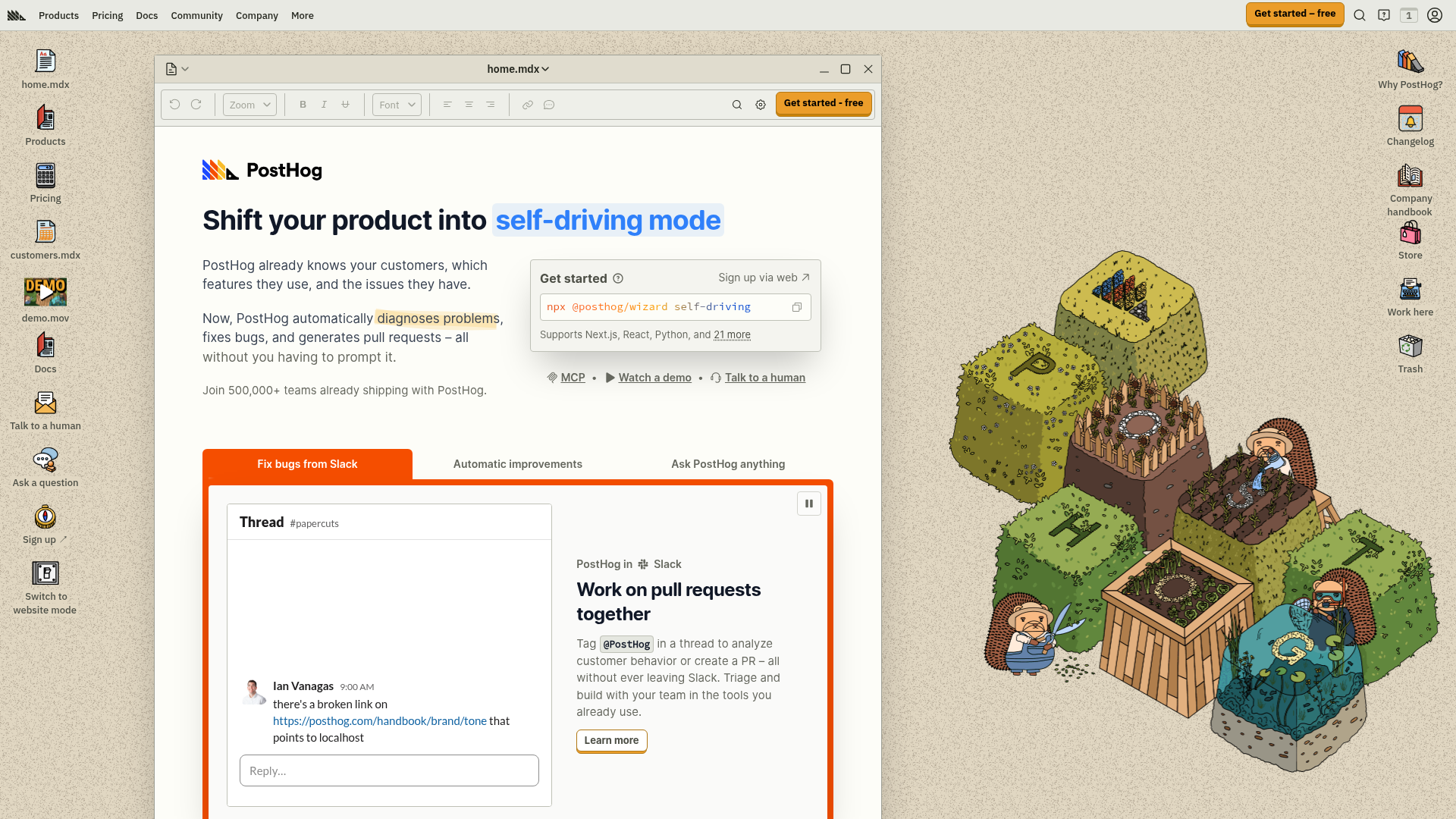Click the comment toolbar icon

click(549, 105)
